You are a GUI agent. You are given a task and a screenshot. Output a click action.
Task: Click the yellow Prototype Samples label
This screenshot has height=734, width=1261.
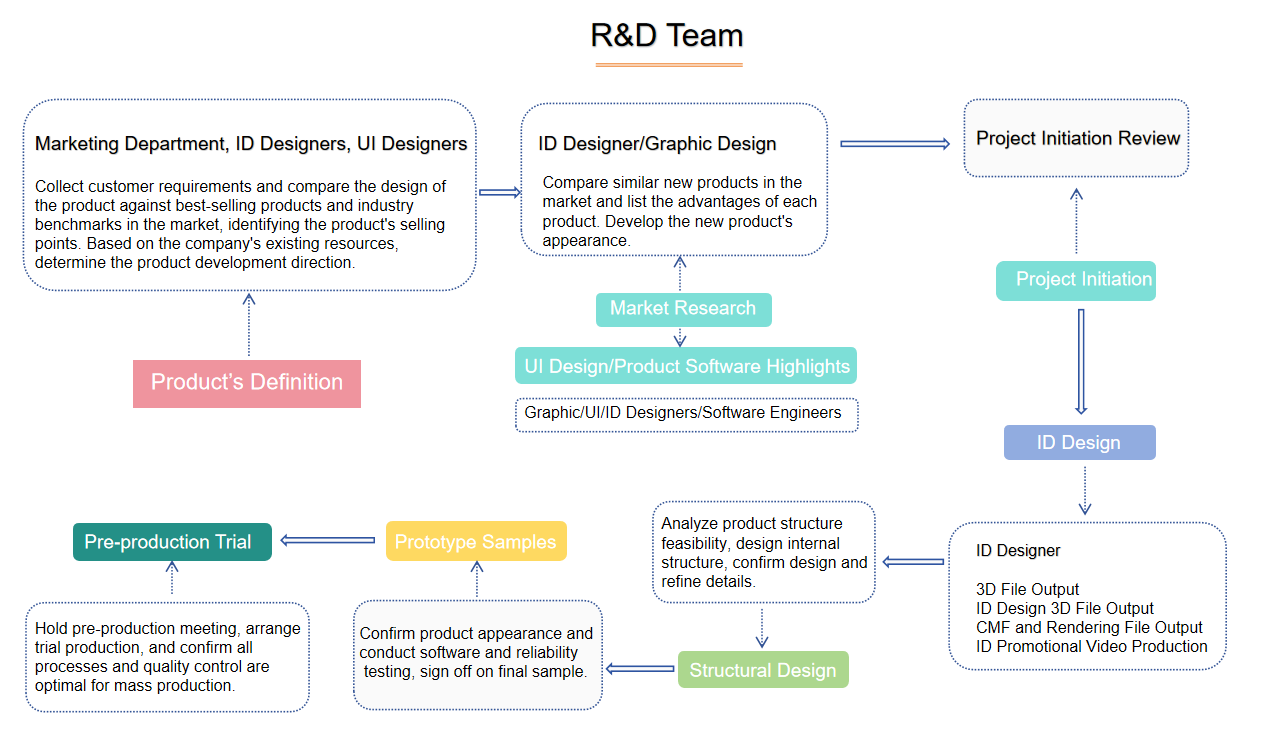click(476, 542)
